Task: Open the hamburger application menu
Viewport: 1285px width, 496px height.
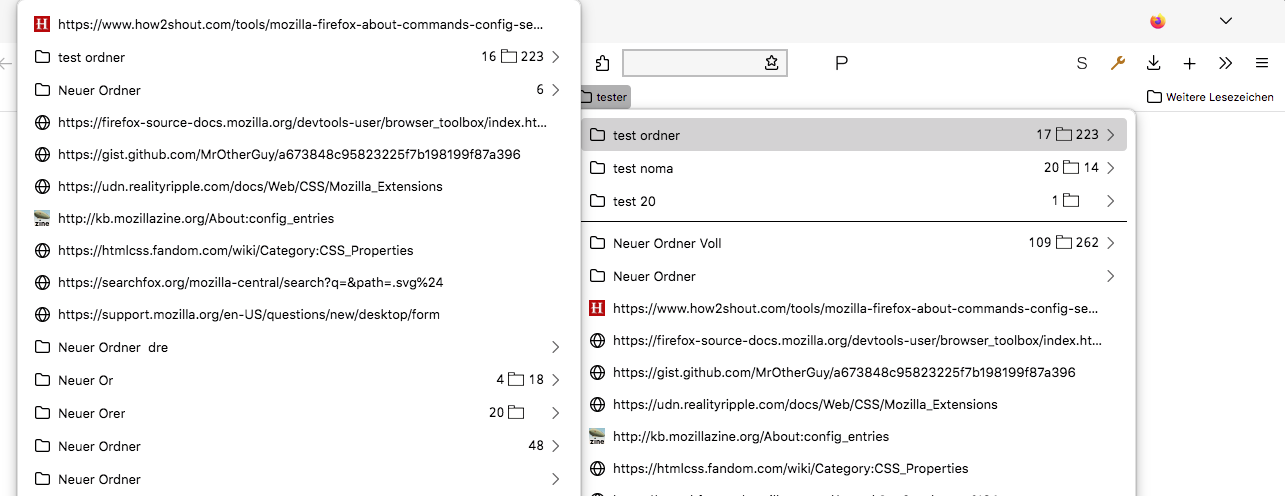Action: [1262, 63]
